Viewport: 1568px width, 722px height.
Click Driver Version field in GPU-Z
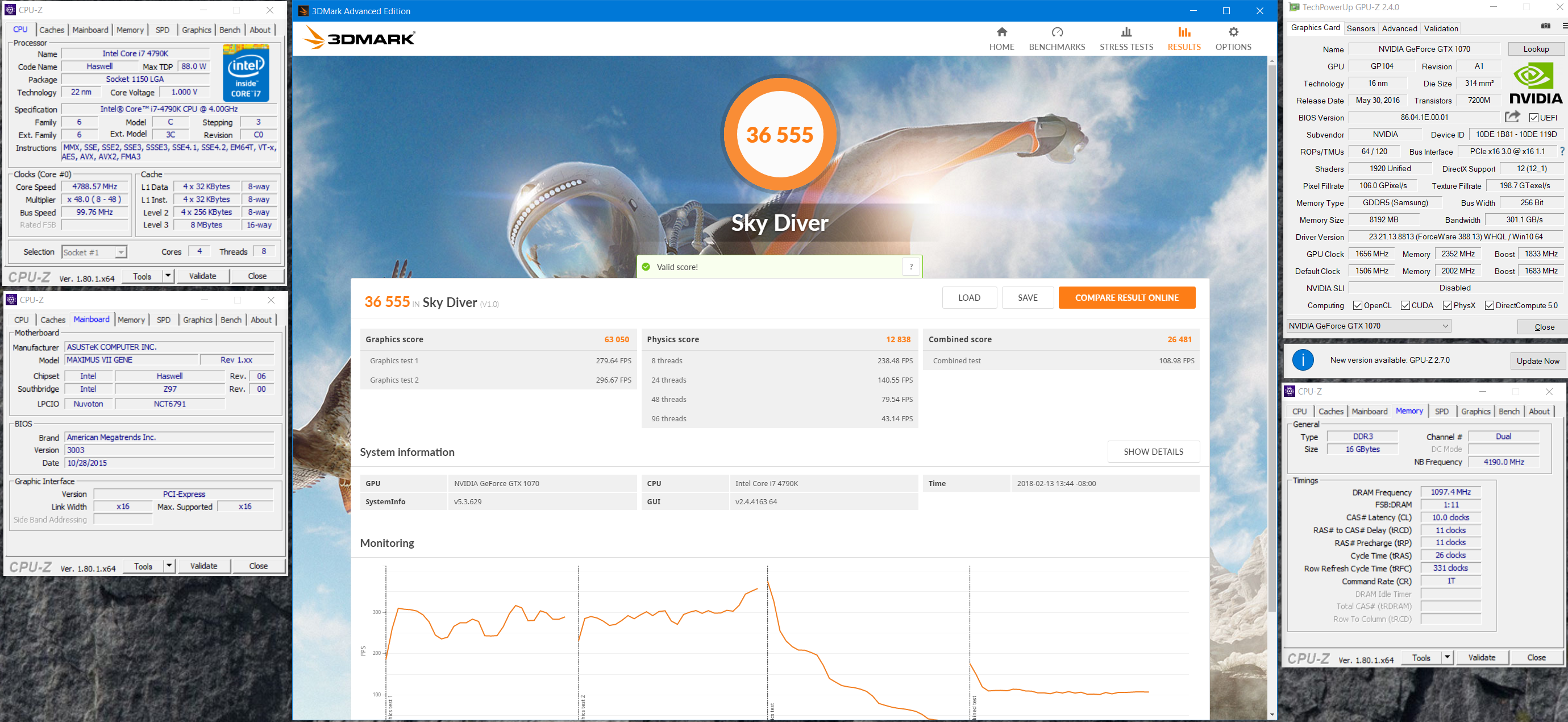[x=1455, y=237]
